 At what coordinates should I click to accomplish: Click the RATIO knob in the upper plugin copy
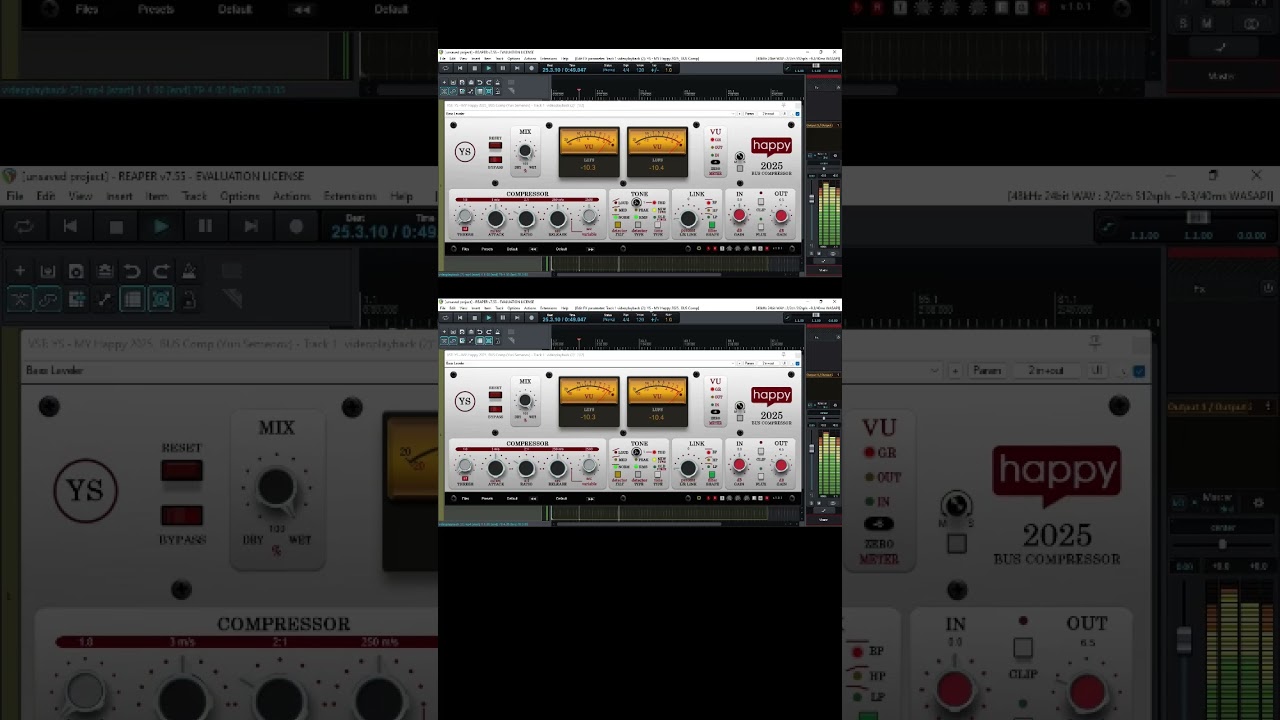(526, 218)
